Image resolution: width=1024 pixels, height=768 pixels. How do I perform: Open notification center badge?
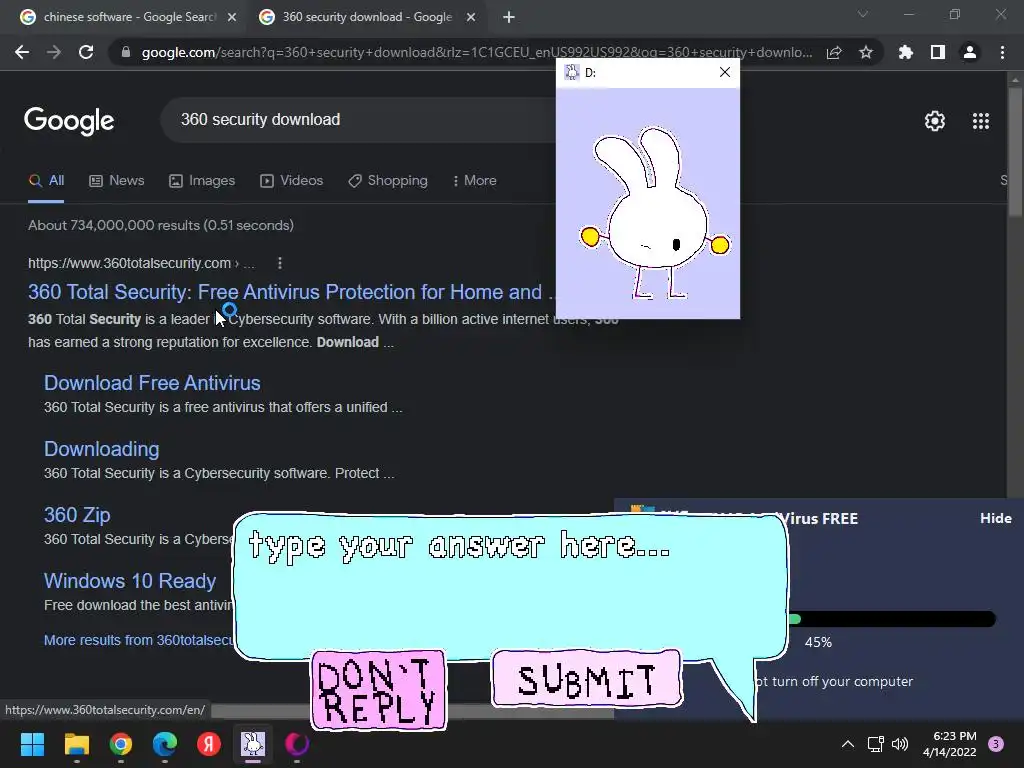995,744
